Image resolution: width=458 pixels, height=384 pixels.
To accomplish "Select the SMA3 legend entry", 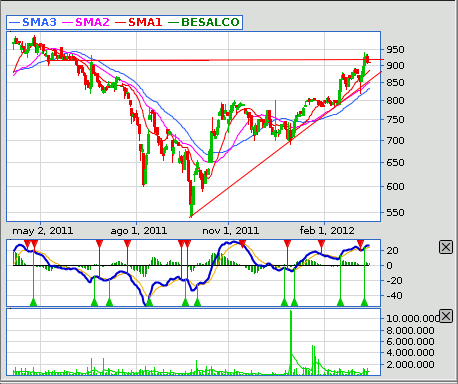I will point(33,22).
